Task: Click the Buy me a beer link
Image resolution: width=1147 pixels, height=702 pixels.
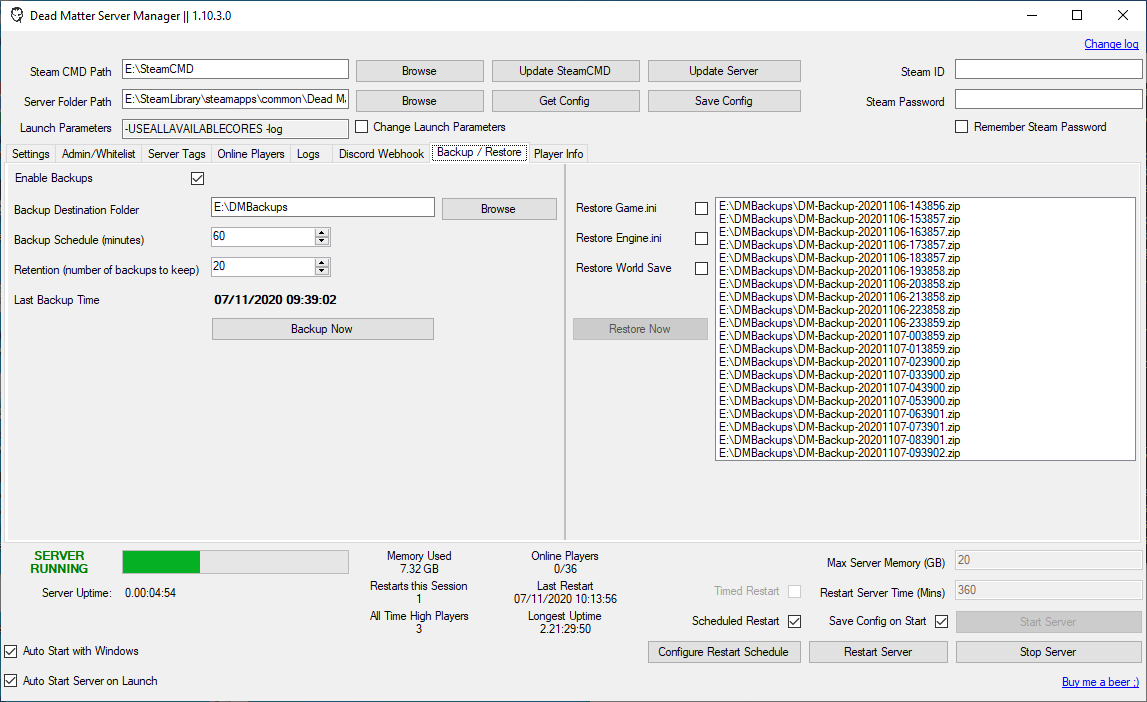Action: pyautogui.click(x=1099, y=681)
